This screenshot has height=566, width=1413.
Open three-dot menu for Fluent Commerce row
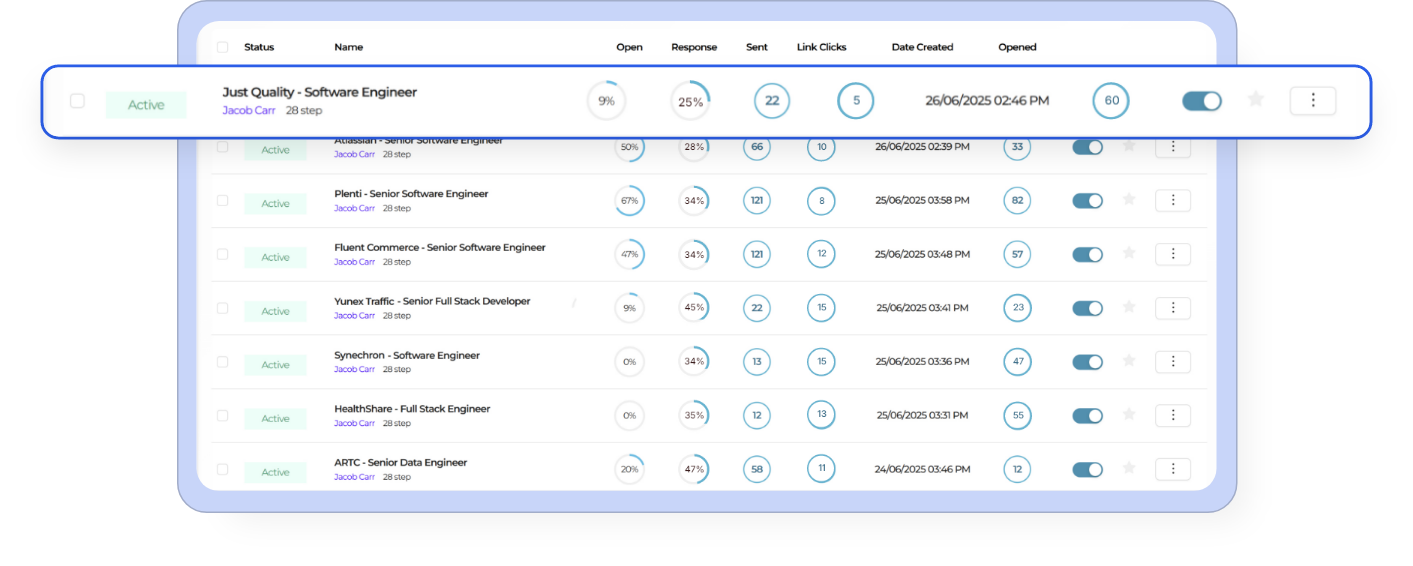(x=1173, y=254)
